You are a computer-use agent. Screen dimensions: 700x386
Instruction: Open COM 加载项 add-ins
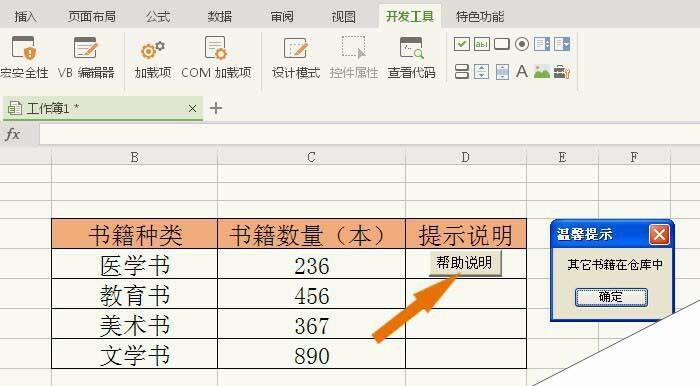216,58
